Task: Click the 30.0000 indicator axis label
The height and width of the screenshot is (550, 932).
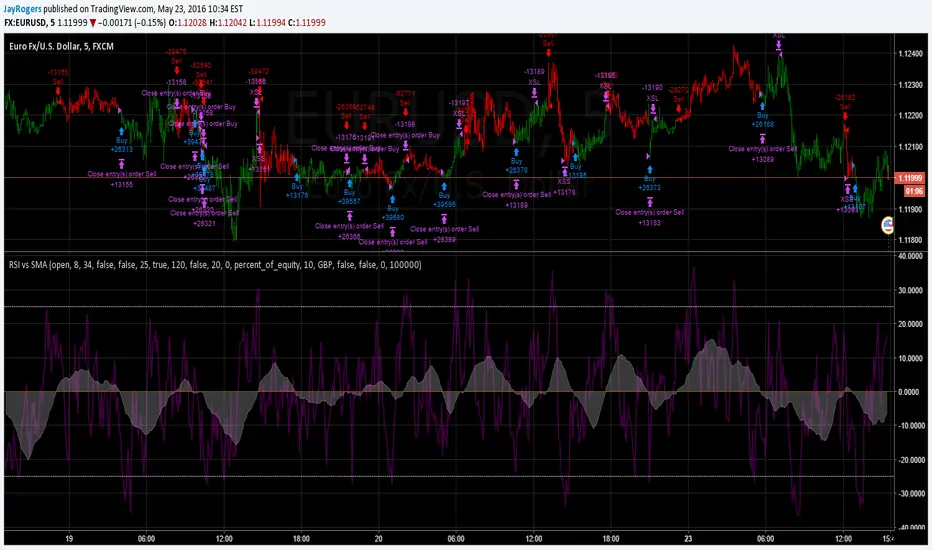Action: [x=911, y=290]
